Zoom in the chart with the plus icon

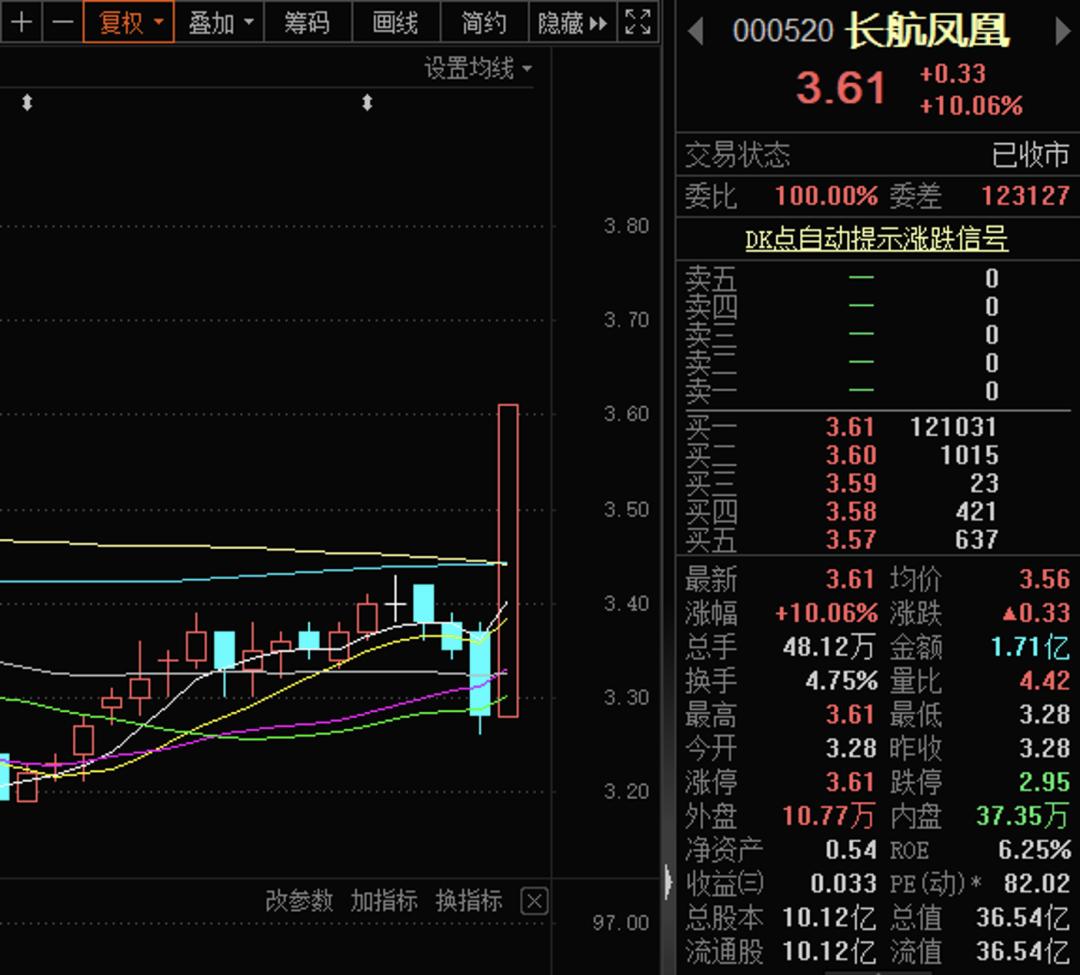pyautogui.click(x=21, y=22)
